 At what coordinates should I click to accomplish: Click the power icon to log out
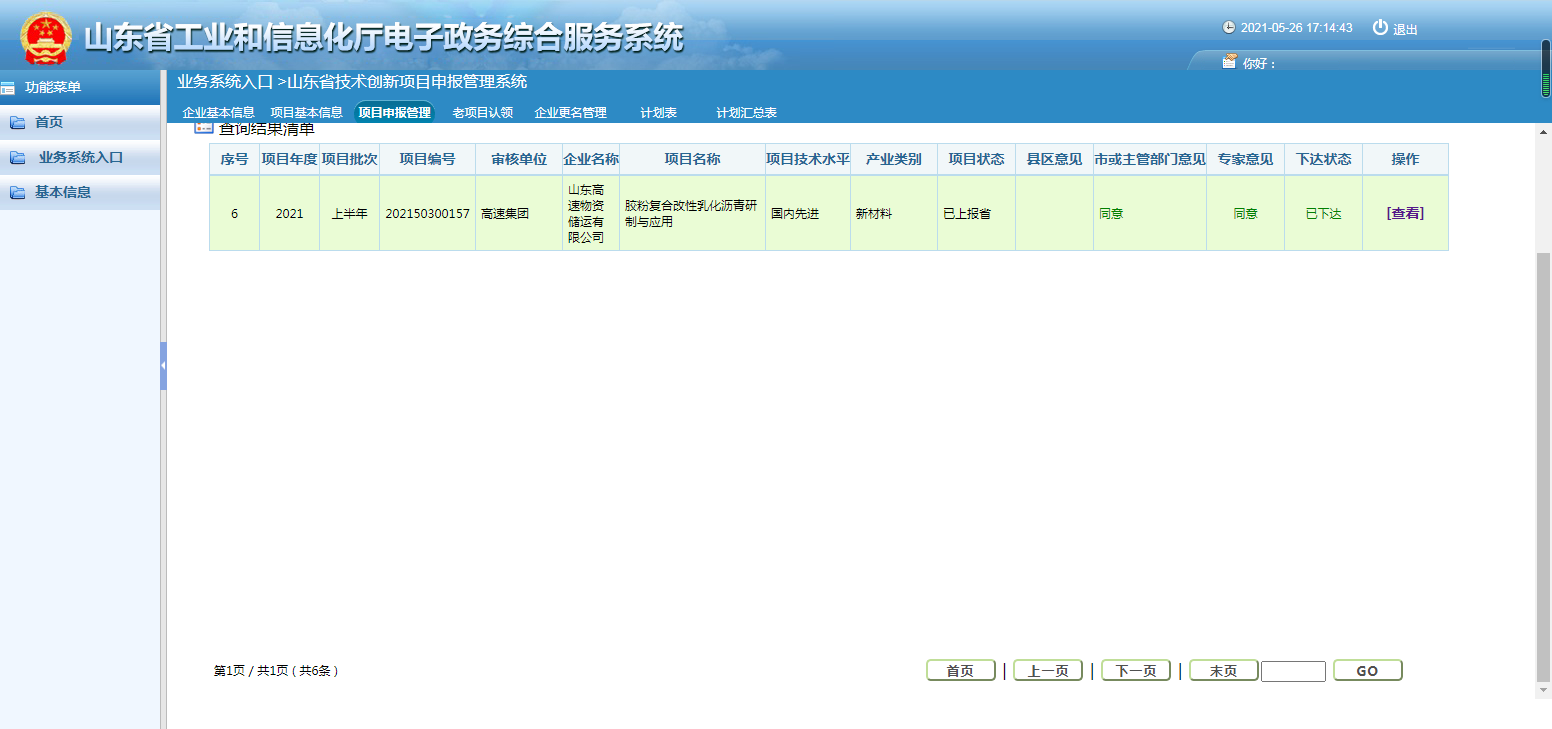(1380, 28)
